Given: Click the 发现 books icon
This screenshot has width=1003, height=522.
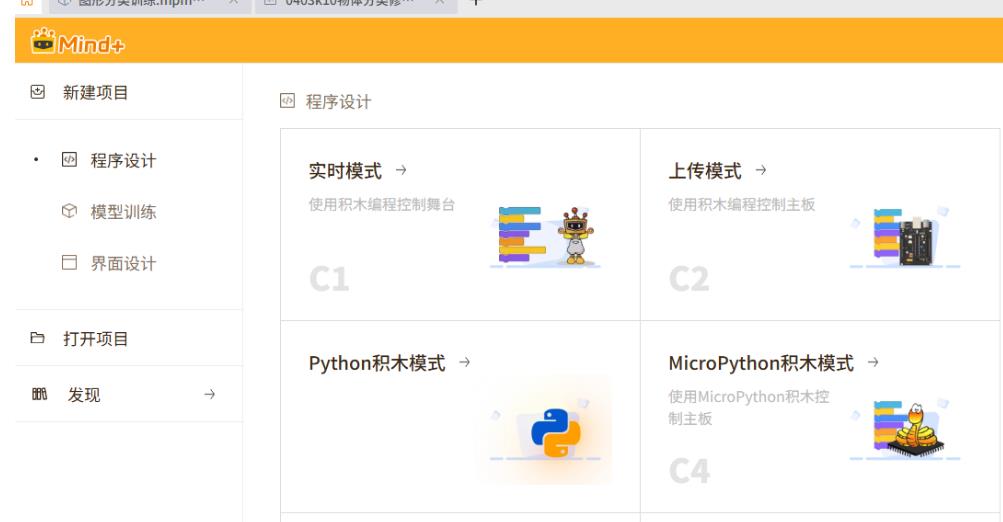Looking at the screenshot, I should click(x=40, y=394).
